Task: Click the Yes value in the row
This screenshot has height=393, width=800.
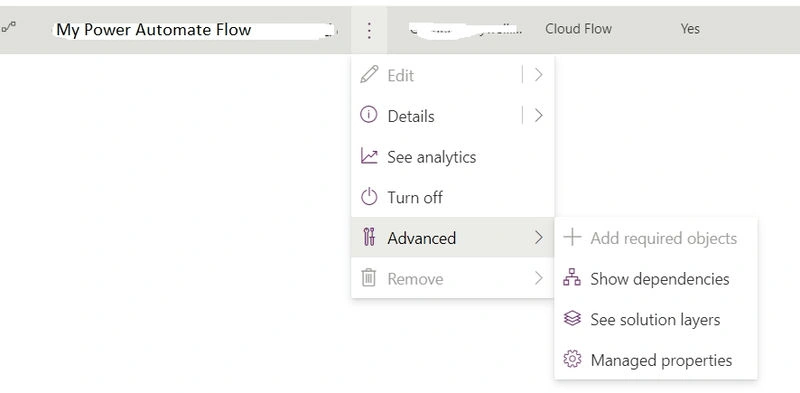Action: (x=690, y=29)
